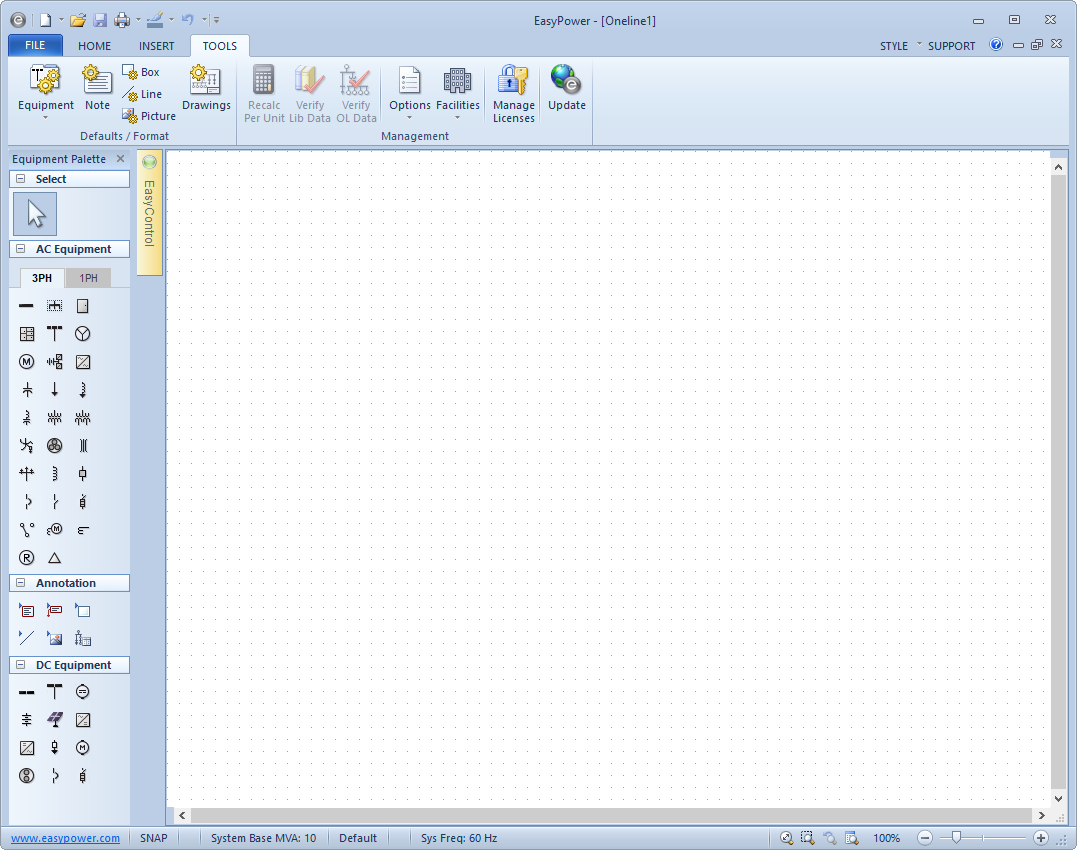
Task: Click the zoom slider handle in status bar
Action: [x=956, y=838]
